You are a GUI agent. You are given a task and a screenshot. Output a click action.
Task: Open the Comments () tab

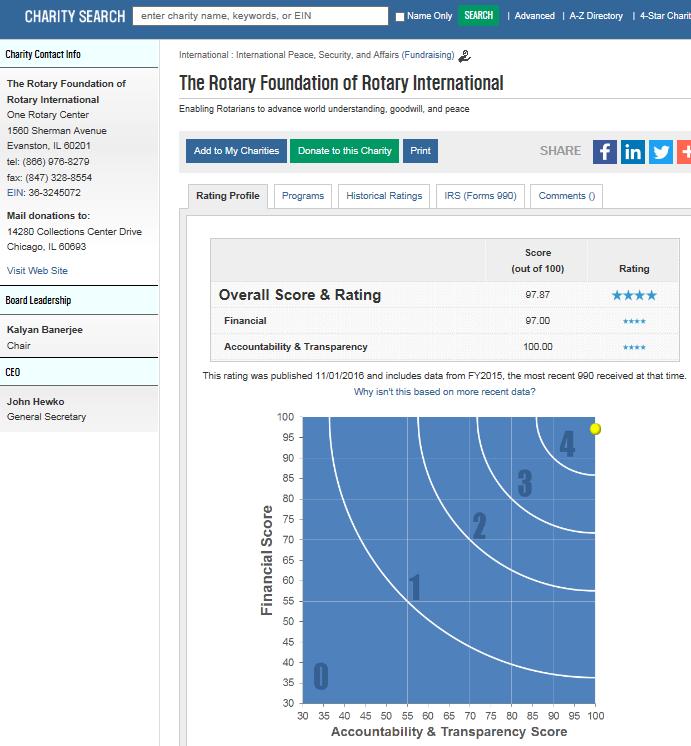pos(566,196)
